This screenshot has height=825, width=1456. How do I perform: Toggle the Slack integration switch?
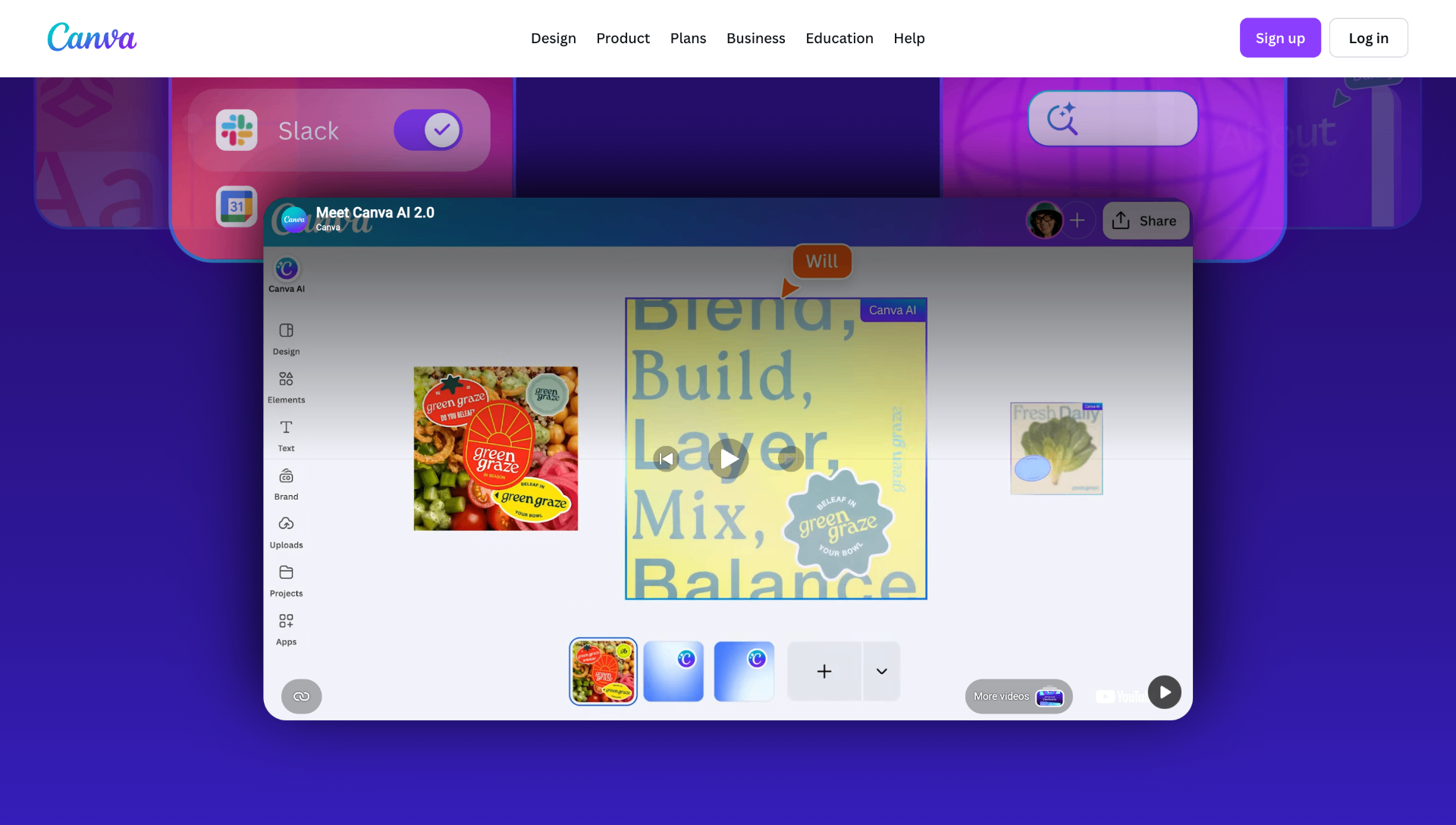(428, 130)
